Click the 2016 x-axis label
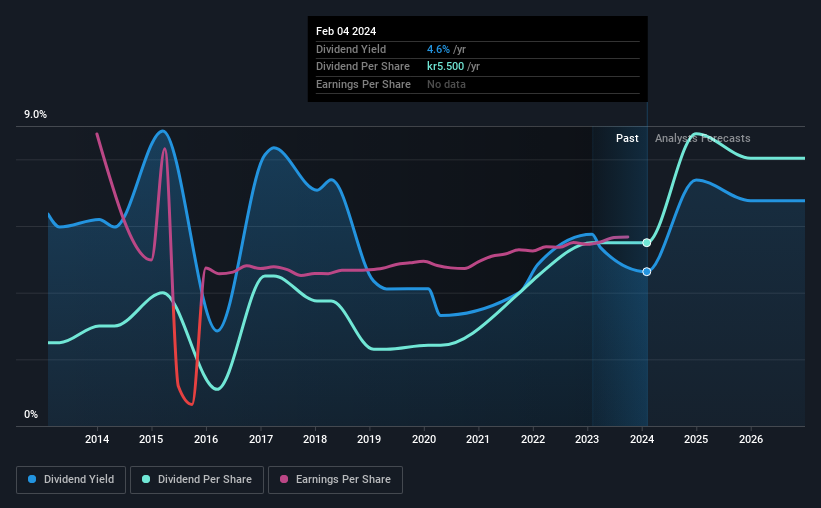 [x=206, y=439]
